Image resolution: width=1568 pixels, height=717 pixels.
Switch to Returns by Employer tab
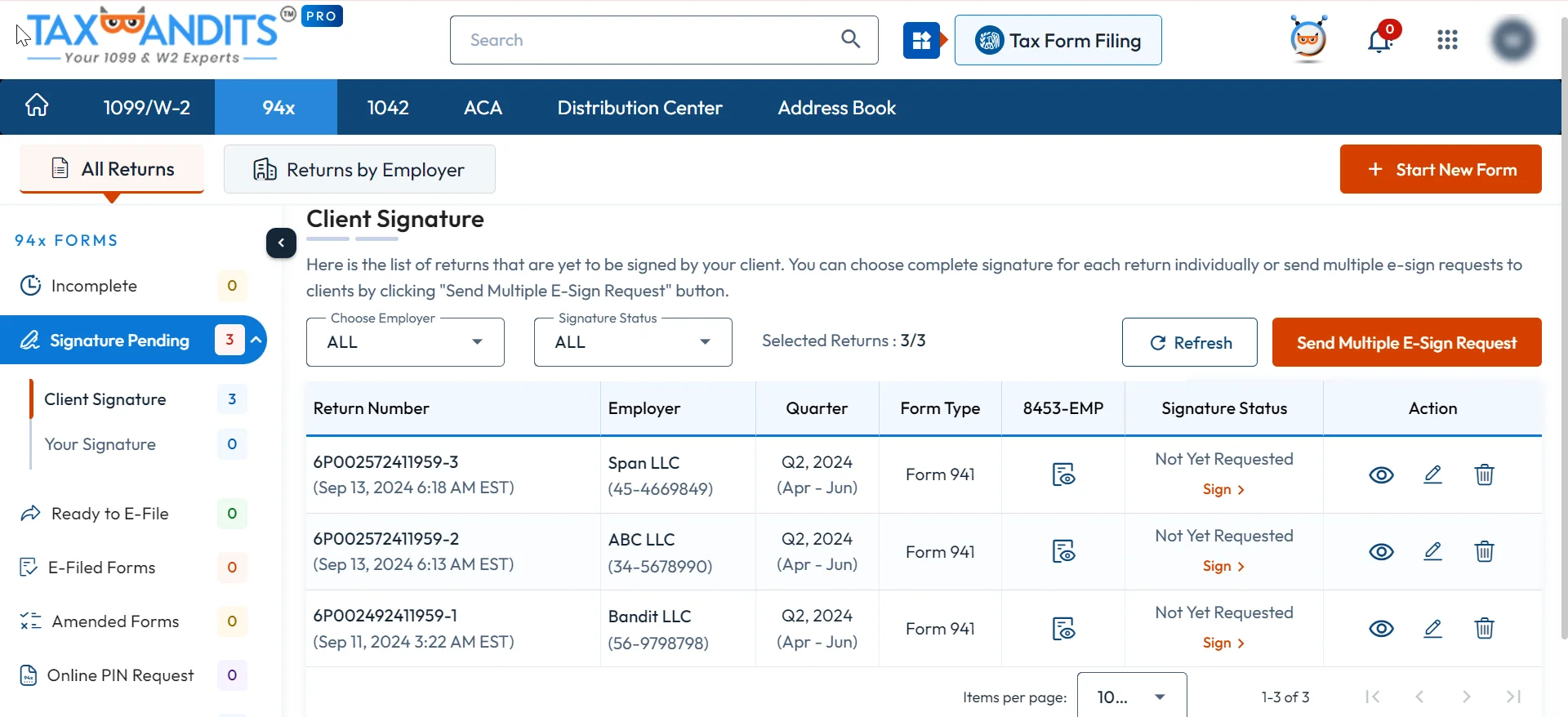359,169
